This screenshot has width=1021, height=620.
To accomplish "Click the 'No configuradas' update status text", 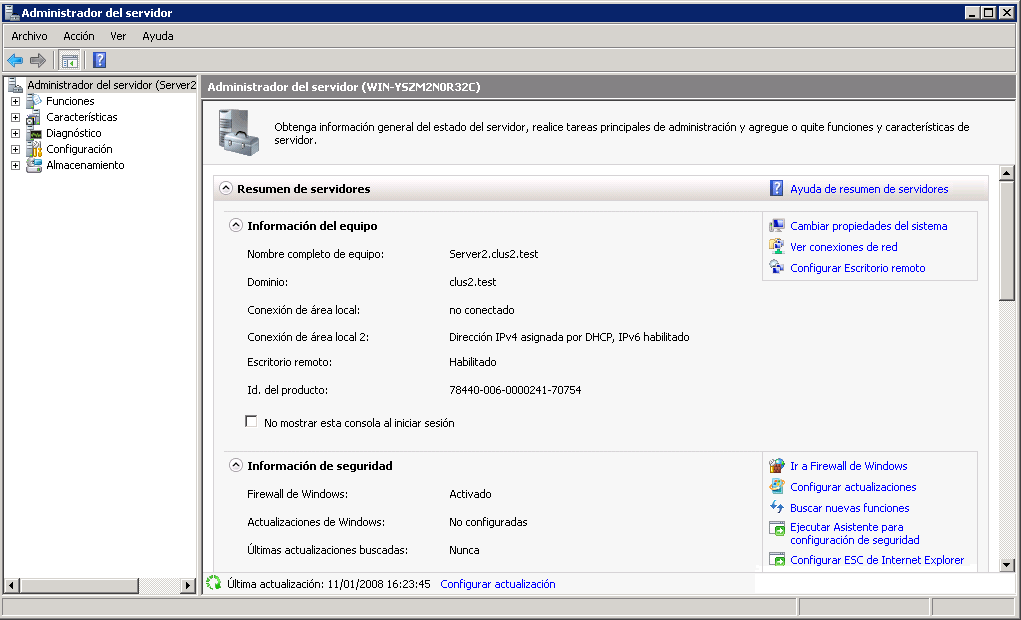I will click(488, 522).
